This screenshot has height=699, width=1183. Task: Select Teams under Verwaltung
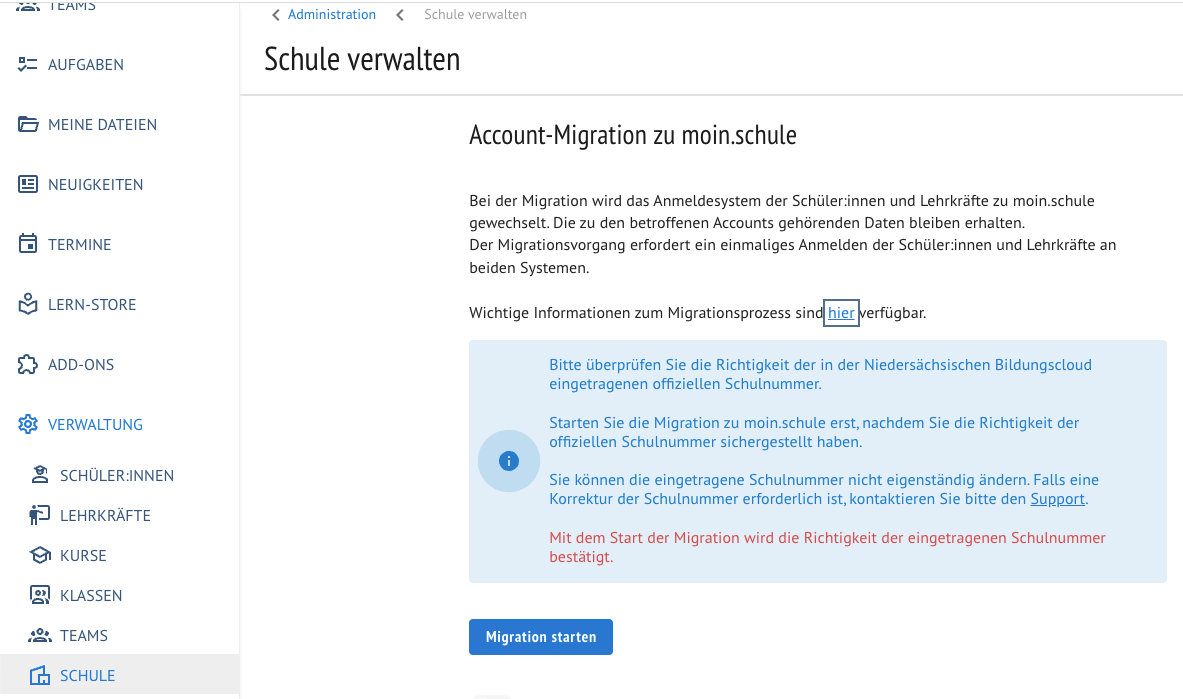point(84,636)
